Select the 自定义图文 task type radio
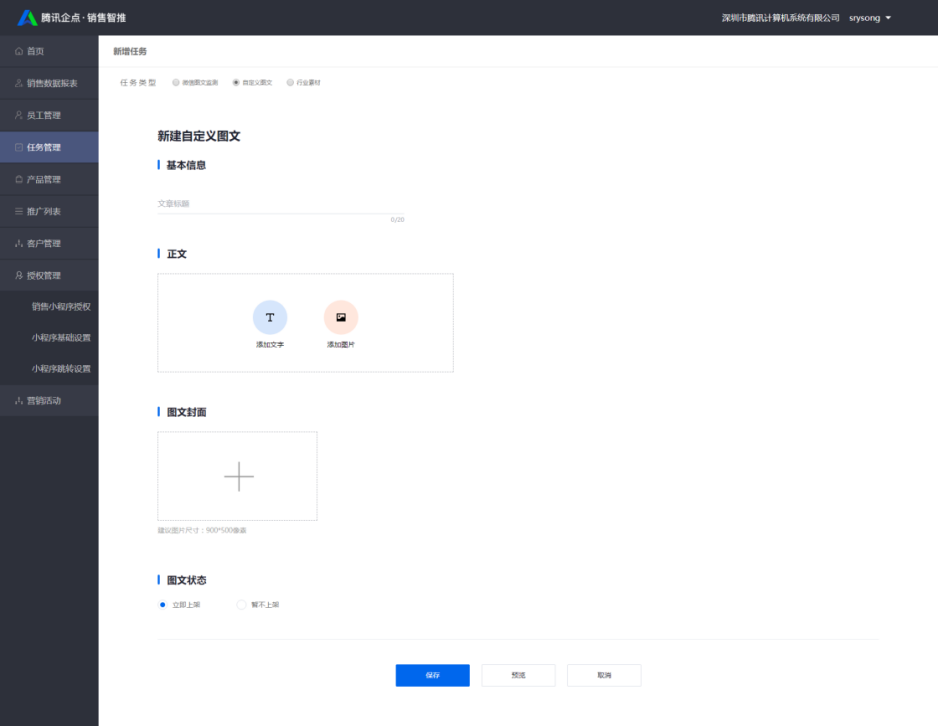Screen dimensions: 938x726 236,83
